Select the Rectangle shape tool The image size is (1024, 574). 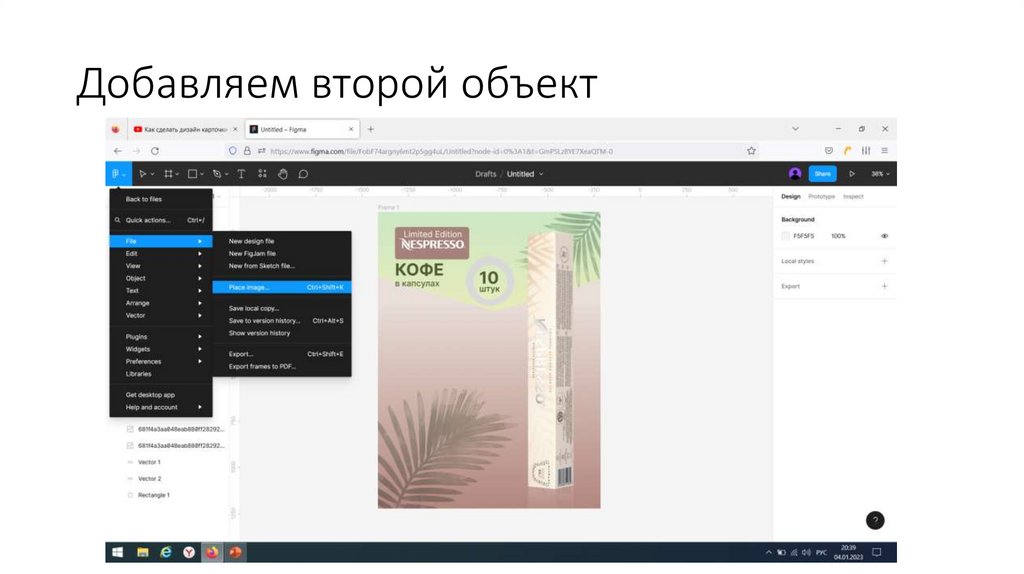[x=192, y=174]
